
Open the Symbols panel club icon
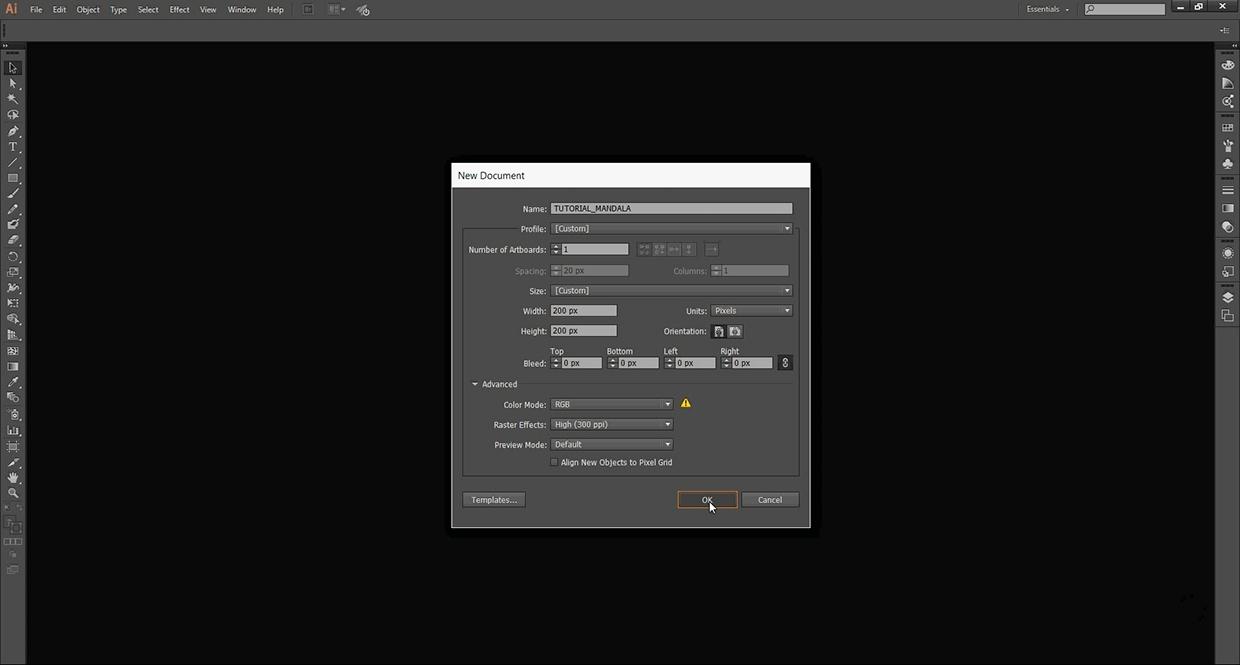pyautogui.click(x=1228, y=164)
